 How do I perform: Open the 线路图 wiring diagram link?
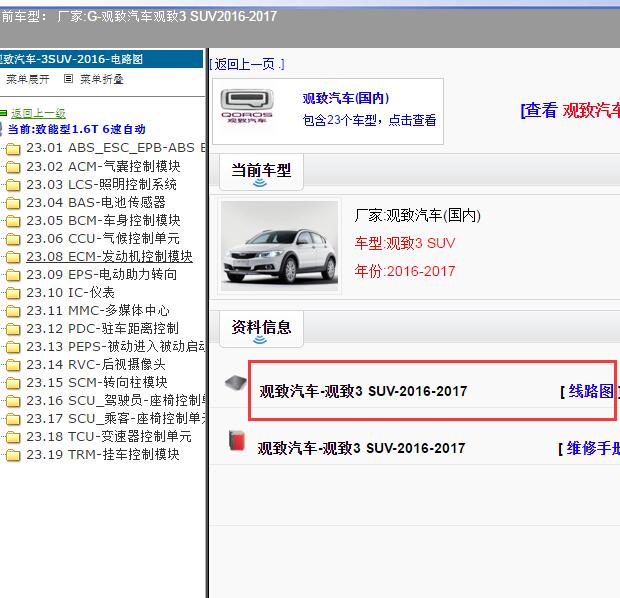591,391
